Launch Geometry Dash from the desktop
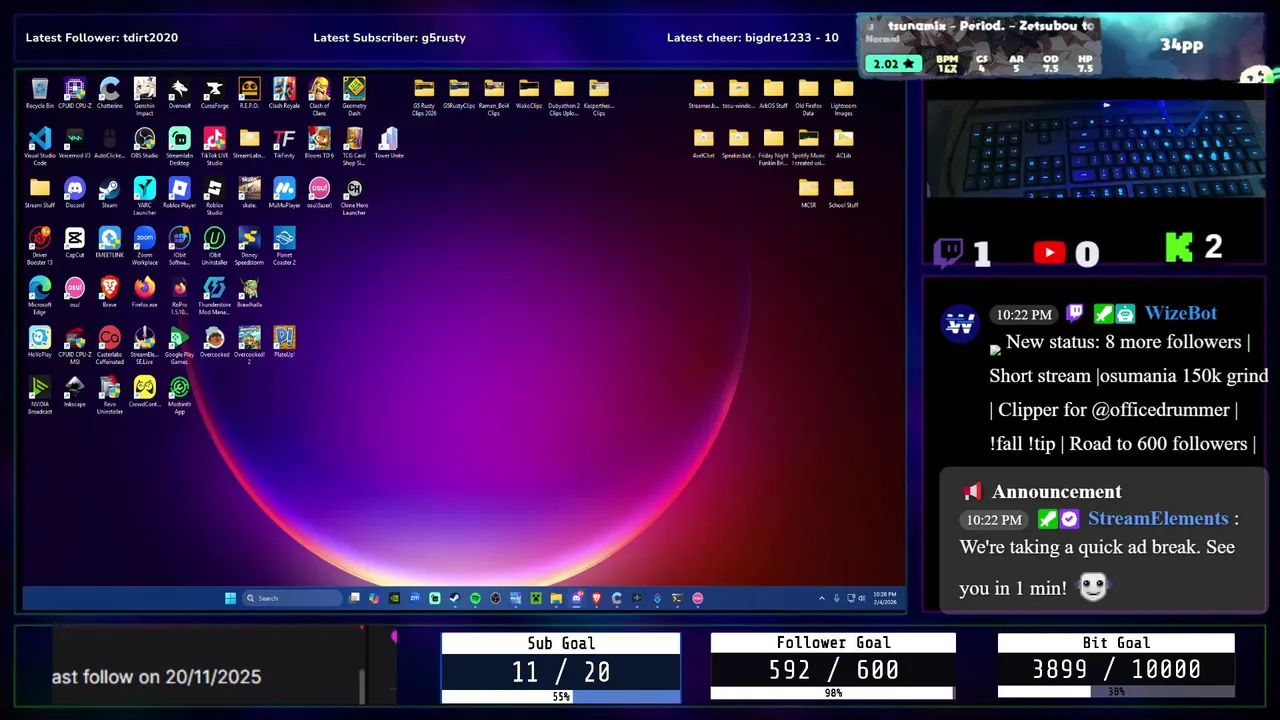 click(x=354, y=95)
